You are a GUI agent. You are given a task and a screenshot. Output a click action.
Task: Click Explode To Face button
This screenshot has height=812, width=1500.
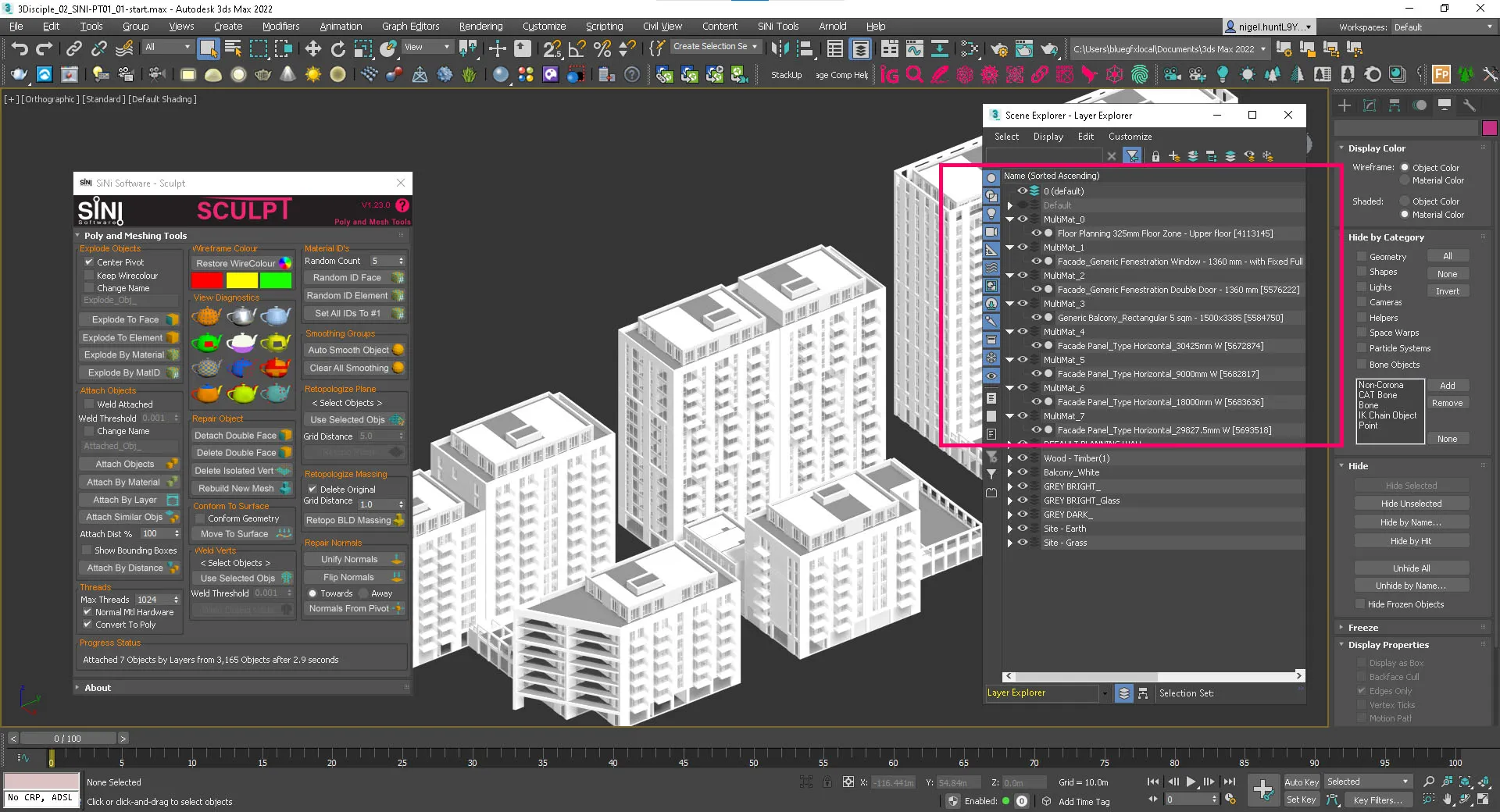130,319
